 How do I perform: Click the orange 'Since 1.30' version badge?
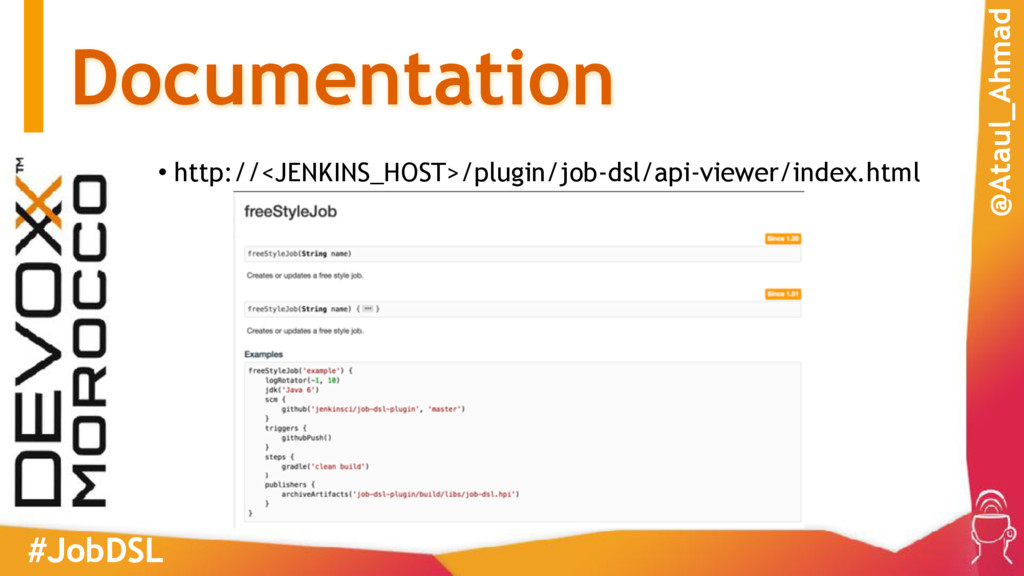(783, 236)
